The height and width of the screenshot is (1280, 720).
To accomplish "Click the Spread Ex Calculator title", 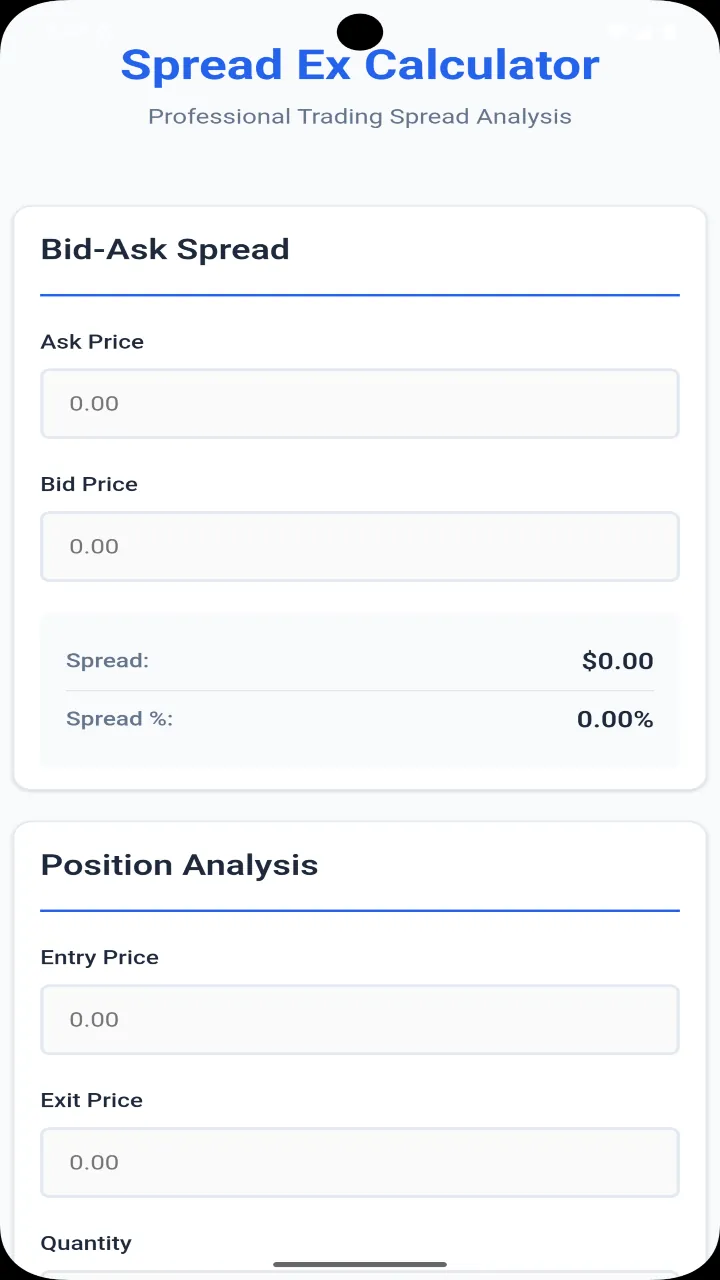I will 360,65.
